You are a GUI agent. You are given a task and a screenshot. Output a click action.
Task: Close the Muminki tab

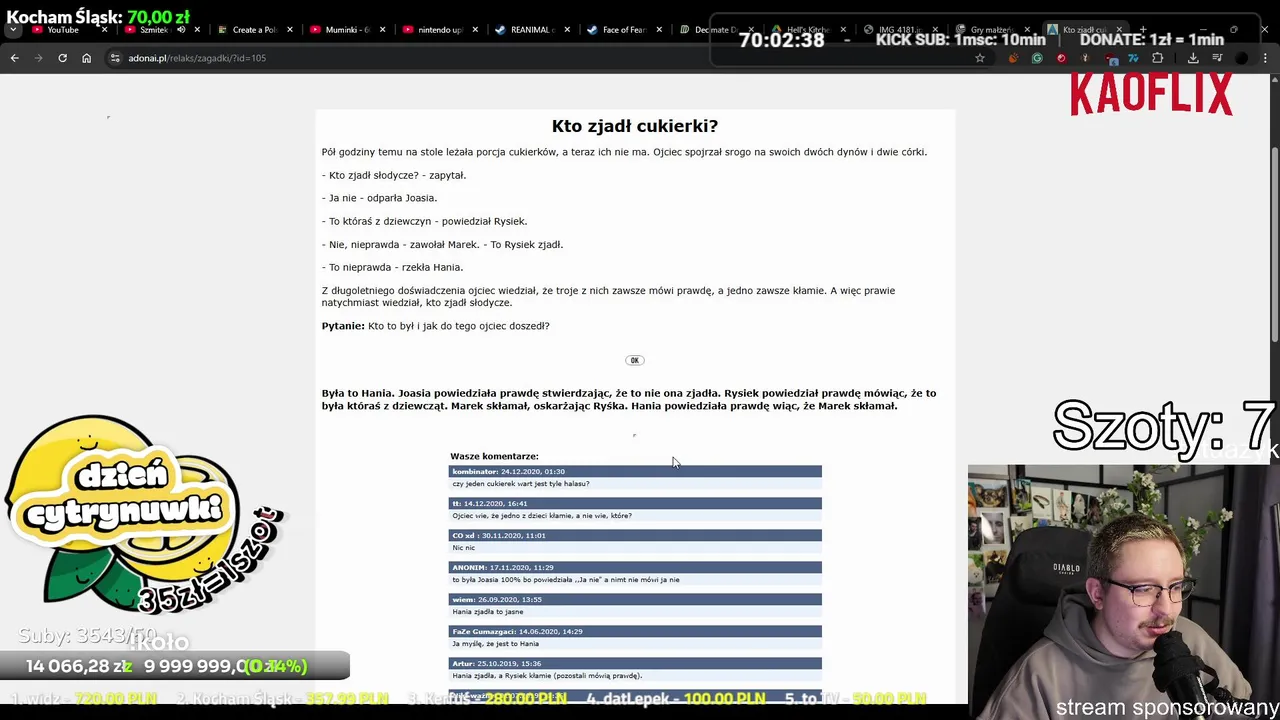coord(383,30)
